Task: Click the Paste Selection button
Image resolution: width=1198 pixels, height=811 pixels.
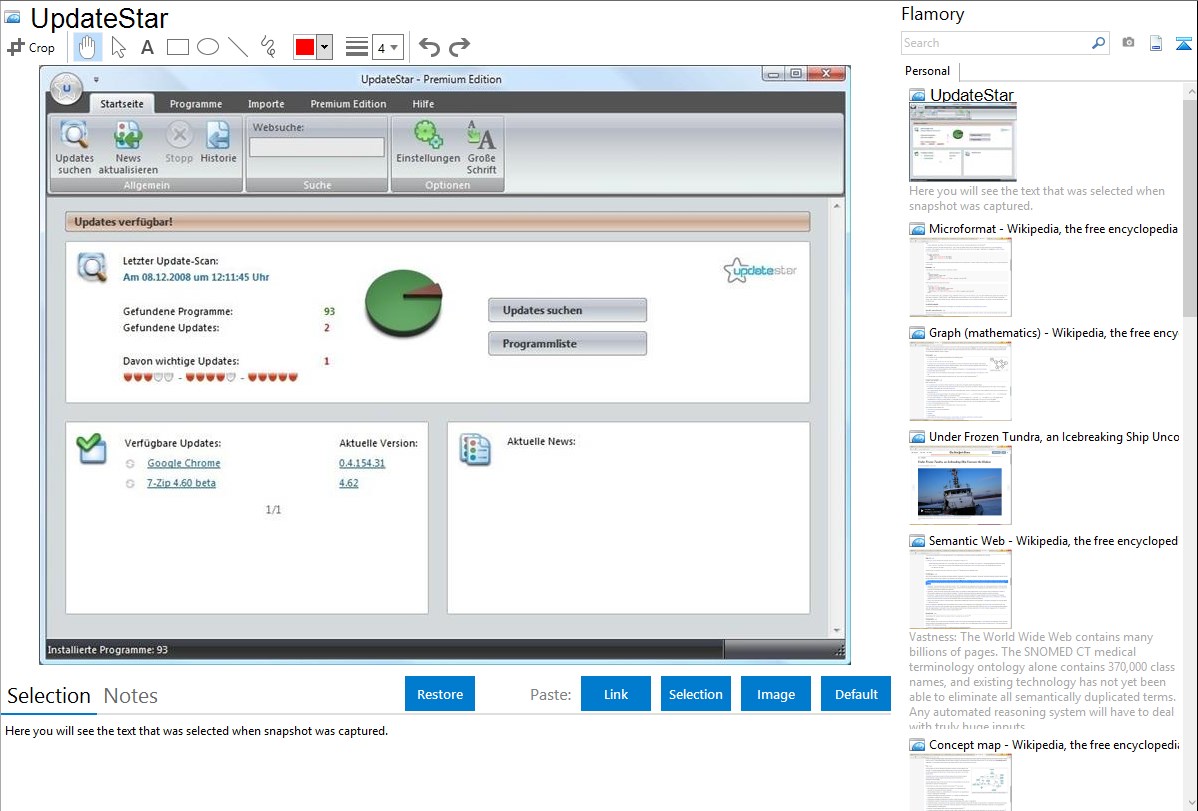Action: pyautogui.click(x=695, y=694)
